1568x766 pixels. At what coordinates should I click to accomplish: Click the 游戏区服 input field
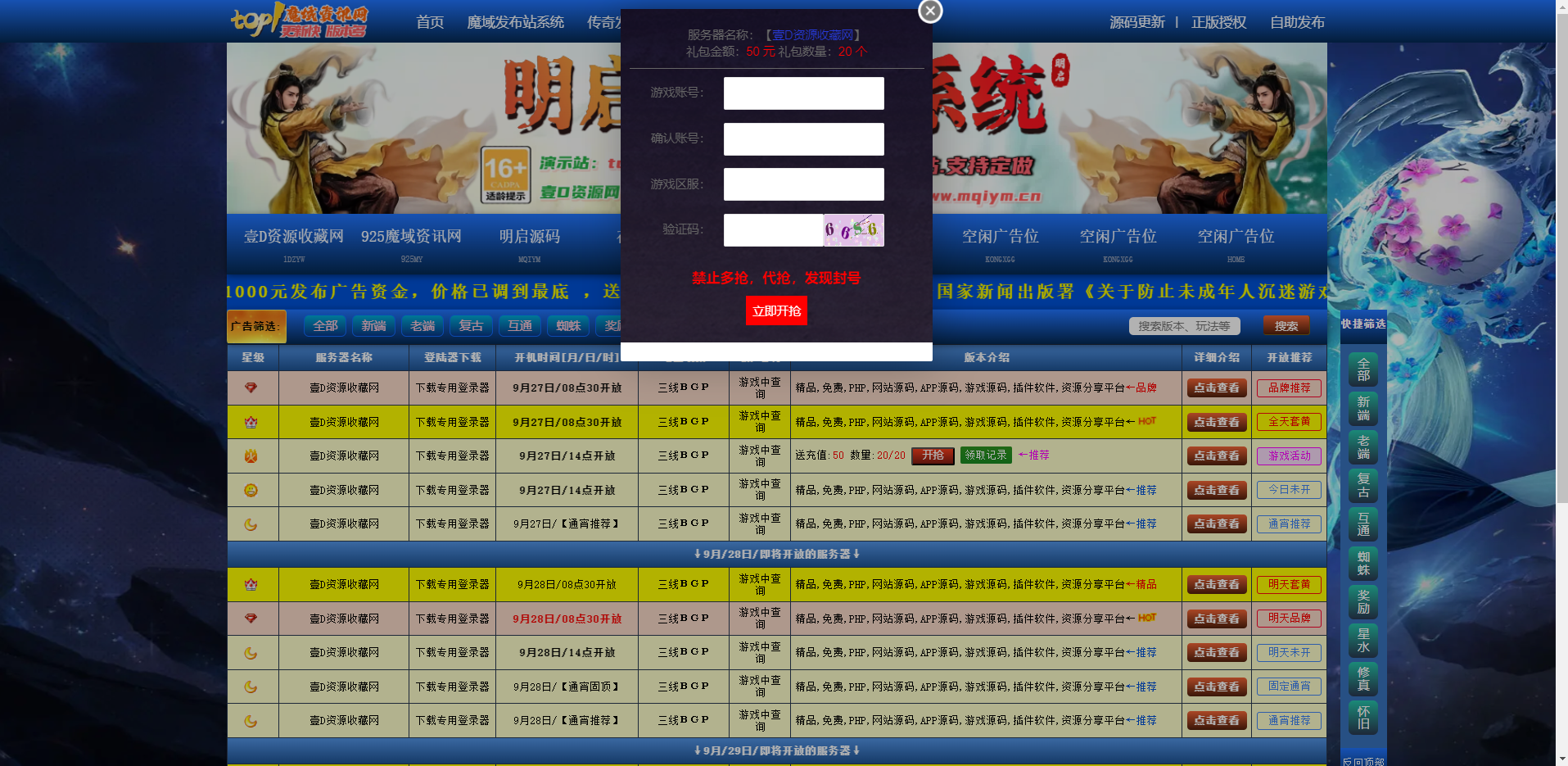coord(803,184)
